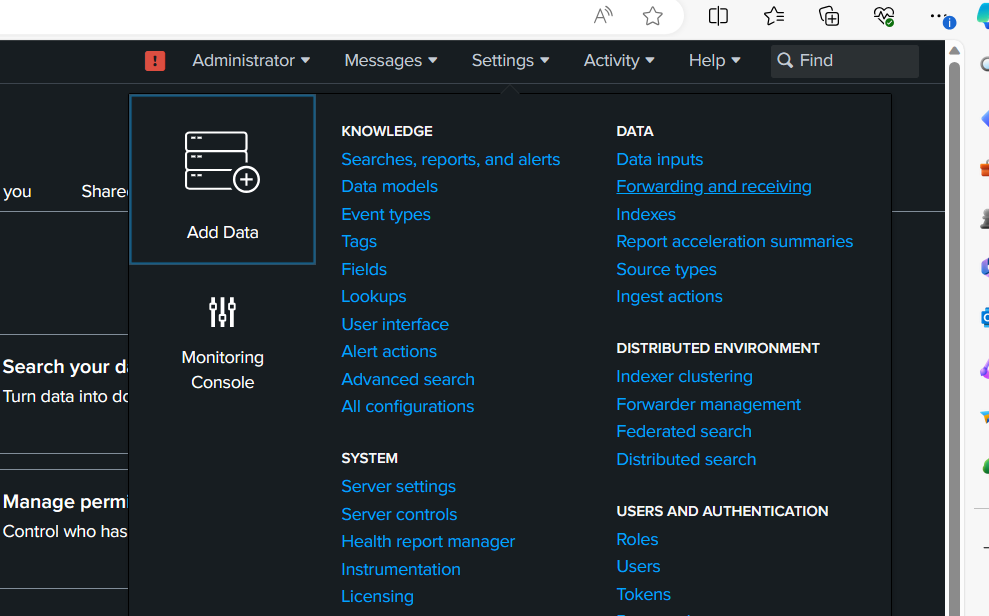Screen dimensions: 989x616
Task: Click the magnifier icon in Find box
Action: 785,61
